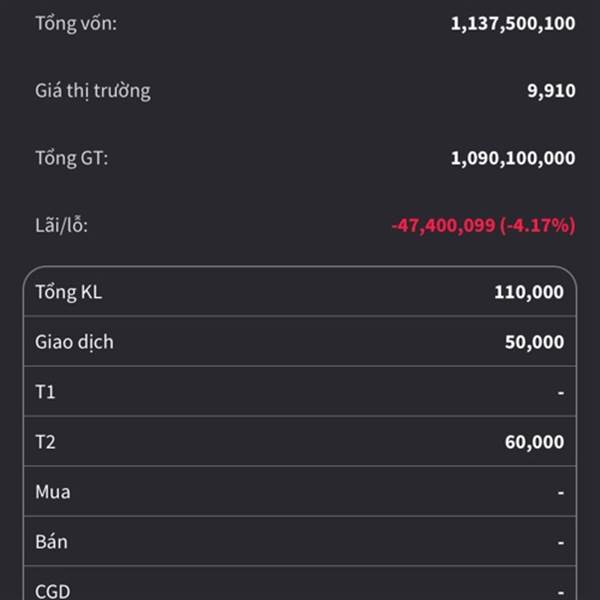Image resolution: width=600 pixels, height=600 pixels.
Task: Open the Tổng KL row
Action: 300,292
